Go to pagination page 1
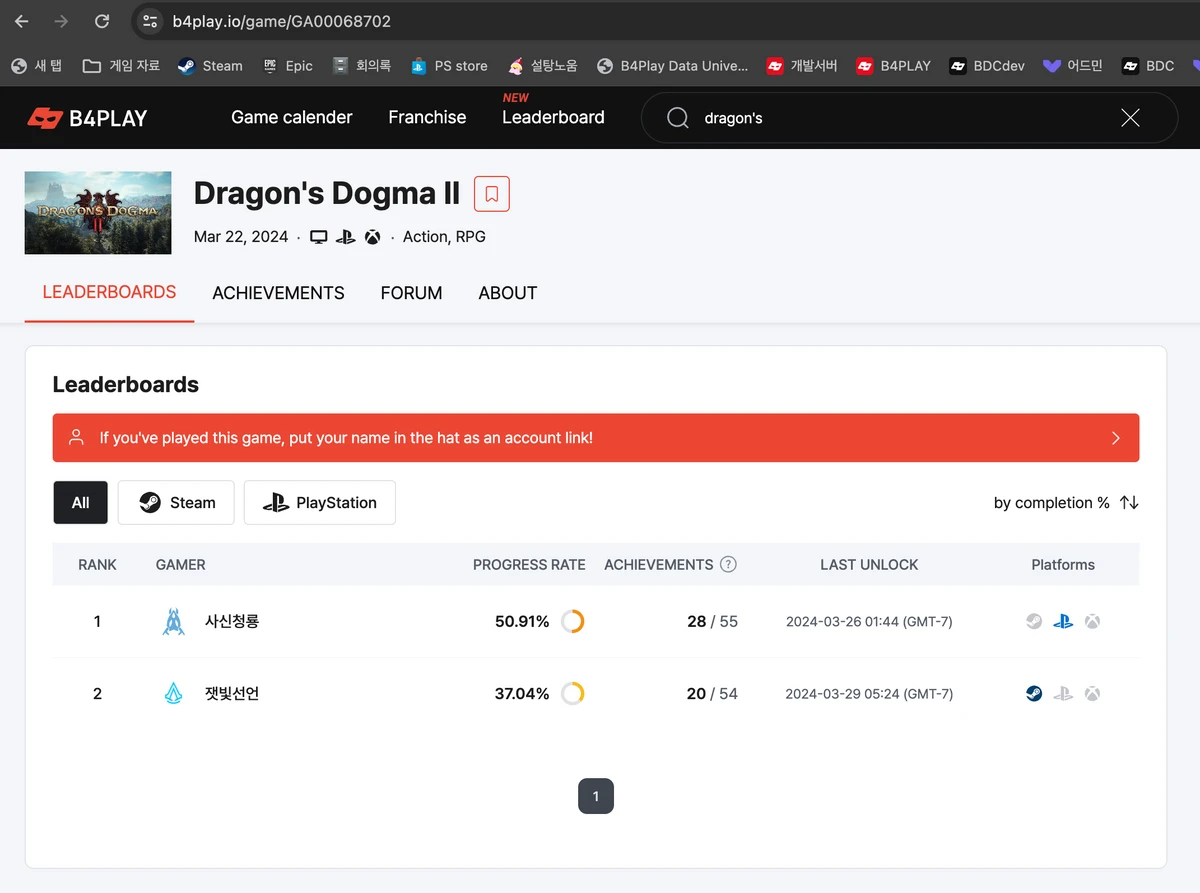This screenshot has width=1200, height=893. (596, 796)
